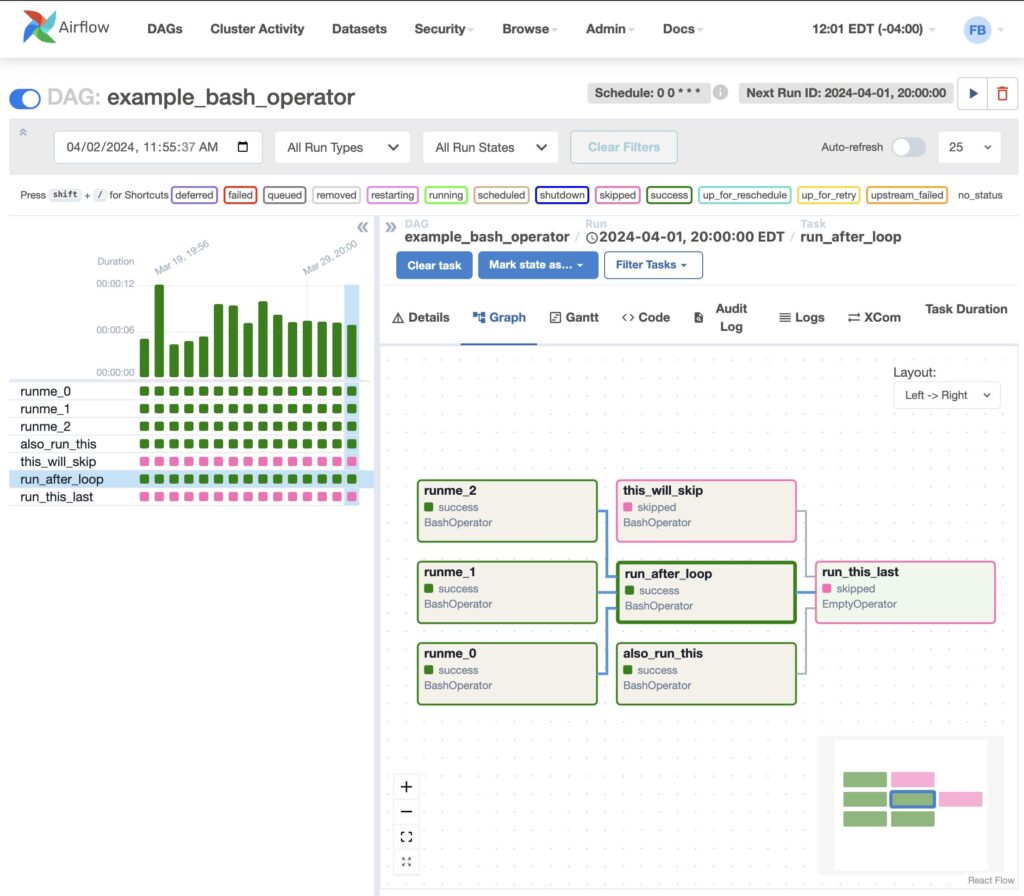1024x896 pixels.
Task: Change graph layout via the Left -> Right dropdown
Action: pyautogui.click(x=946, y=395)
